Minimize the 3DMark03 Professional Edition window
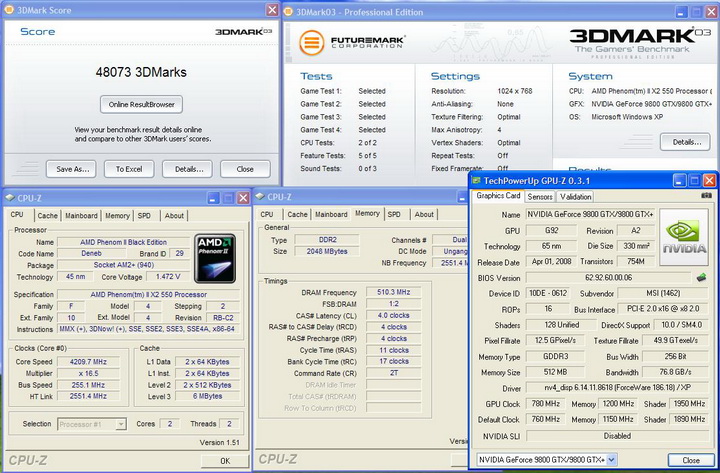The image size is (720, 473). (682, 12)
